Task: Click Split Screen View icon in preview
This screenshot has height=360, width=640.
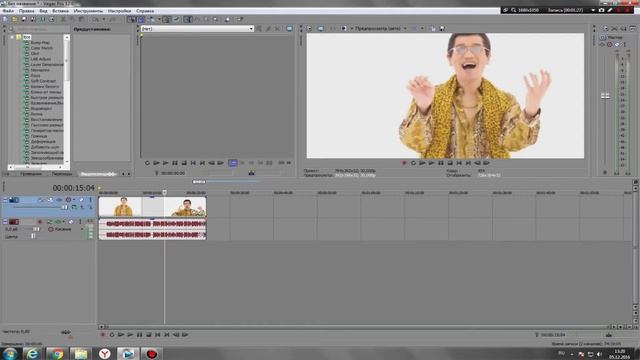Action: (x=344, y=29)
